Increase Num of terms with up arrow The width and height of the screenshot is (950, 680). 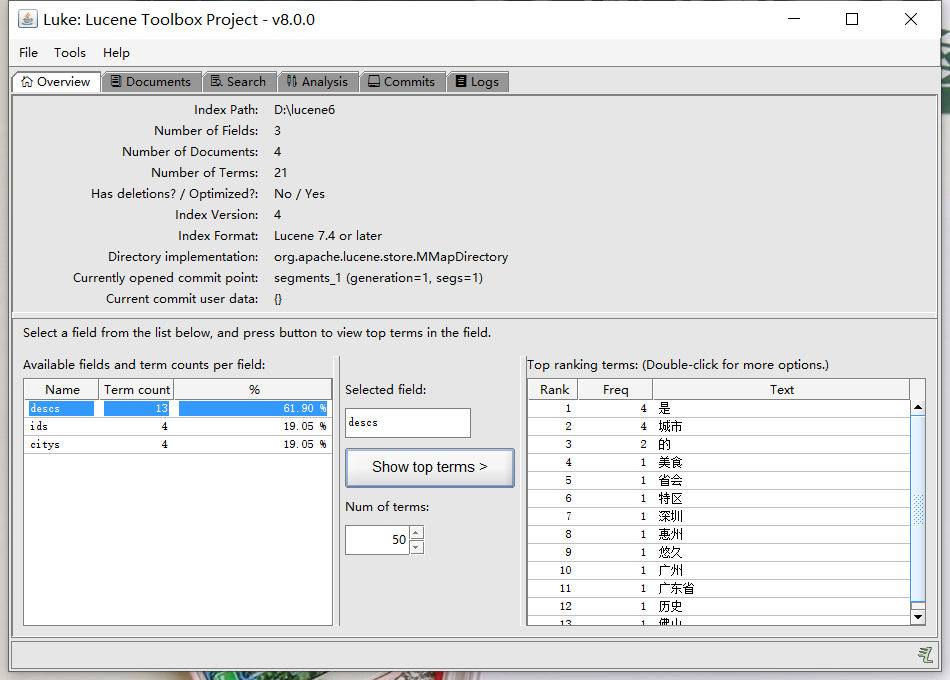417,533
